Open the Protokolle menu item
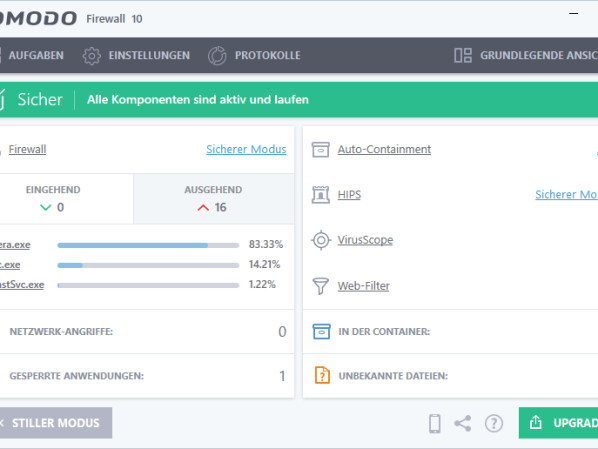This screenshot has width=598, height=449. click(x=268, y=56)
